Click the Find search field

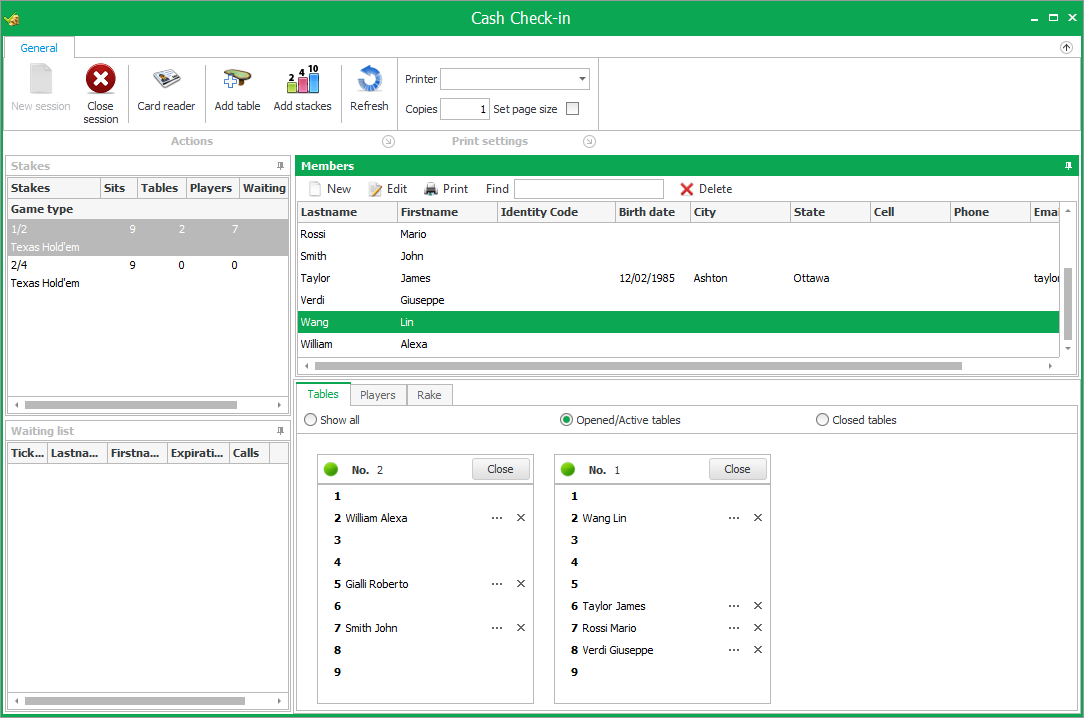point(589,189)
